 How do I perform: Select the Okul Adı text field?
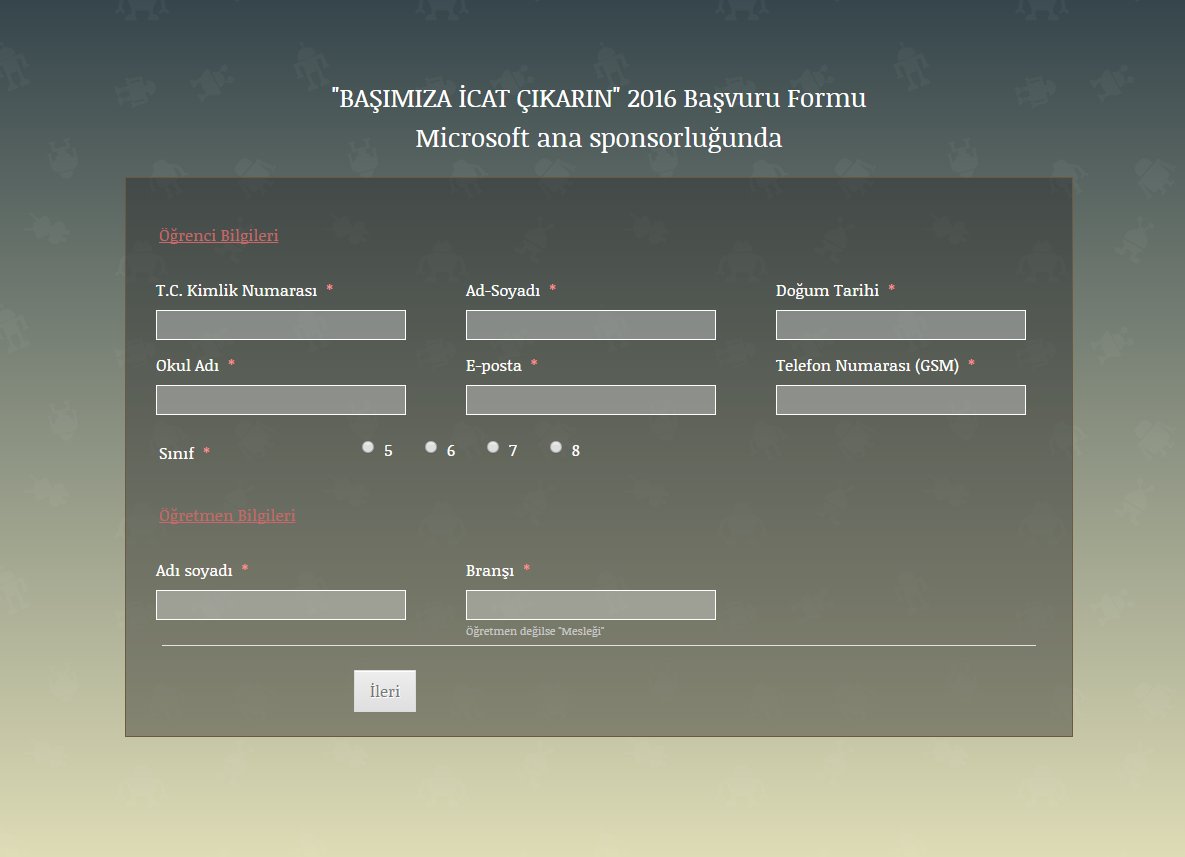coord(280,400)
